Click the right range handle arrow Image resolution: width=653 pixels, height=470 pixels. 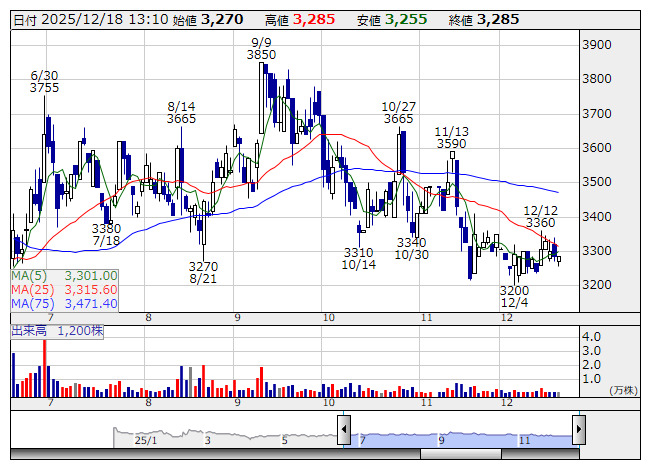579,429
